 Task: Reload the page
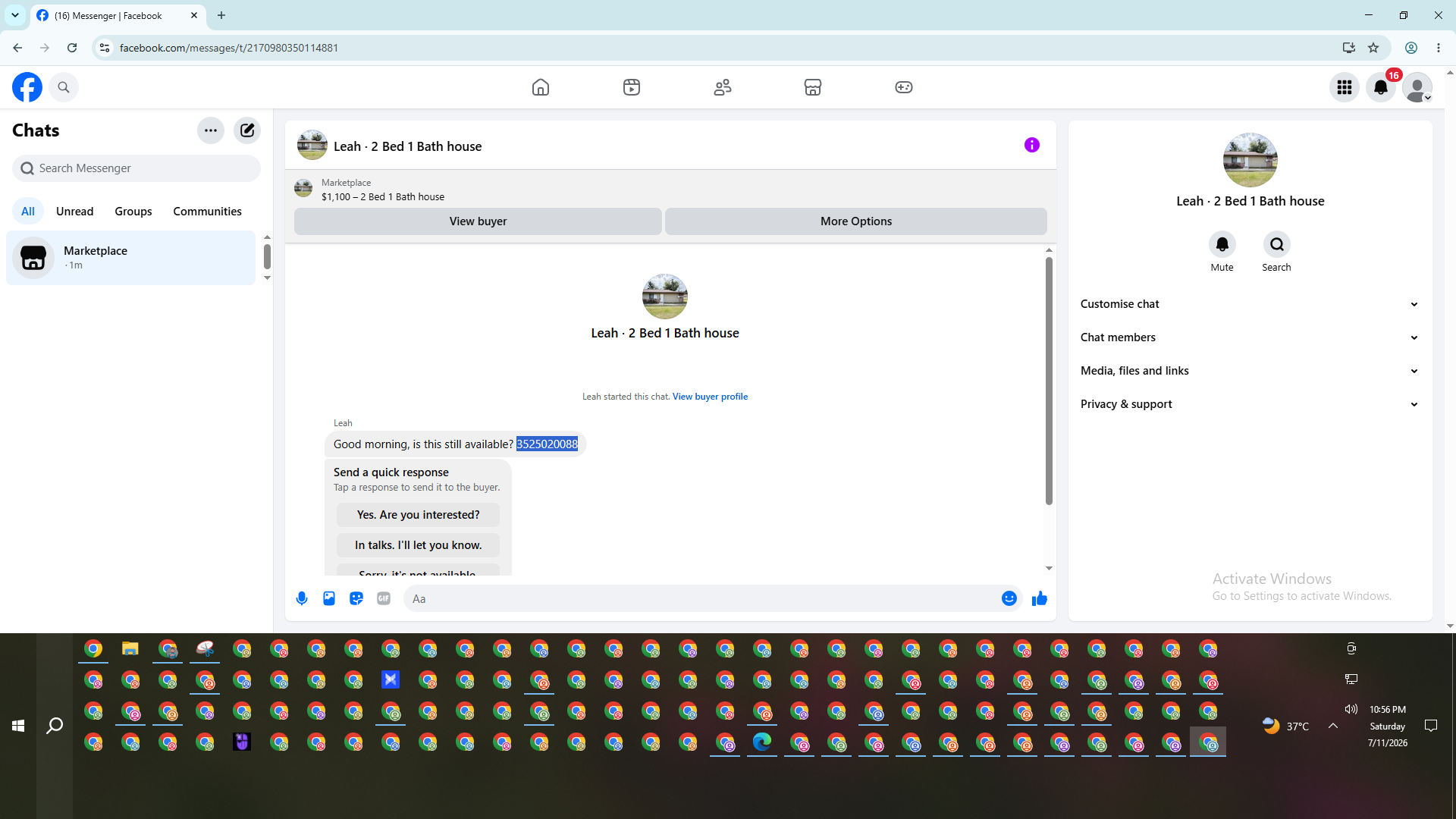tap(72, 48)
